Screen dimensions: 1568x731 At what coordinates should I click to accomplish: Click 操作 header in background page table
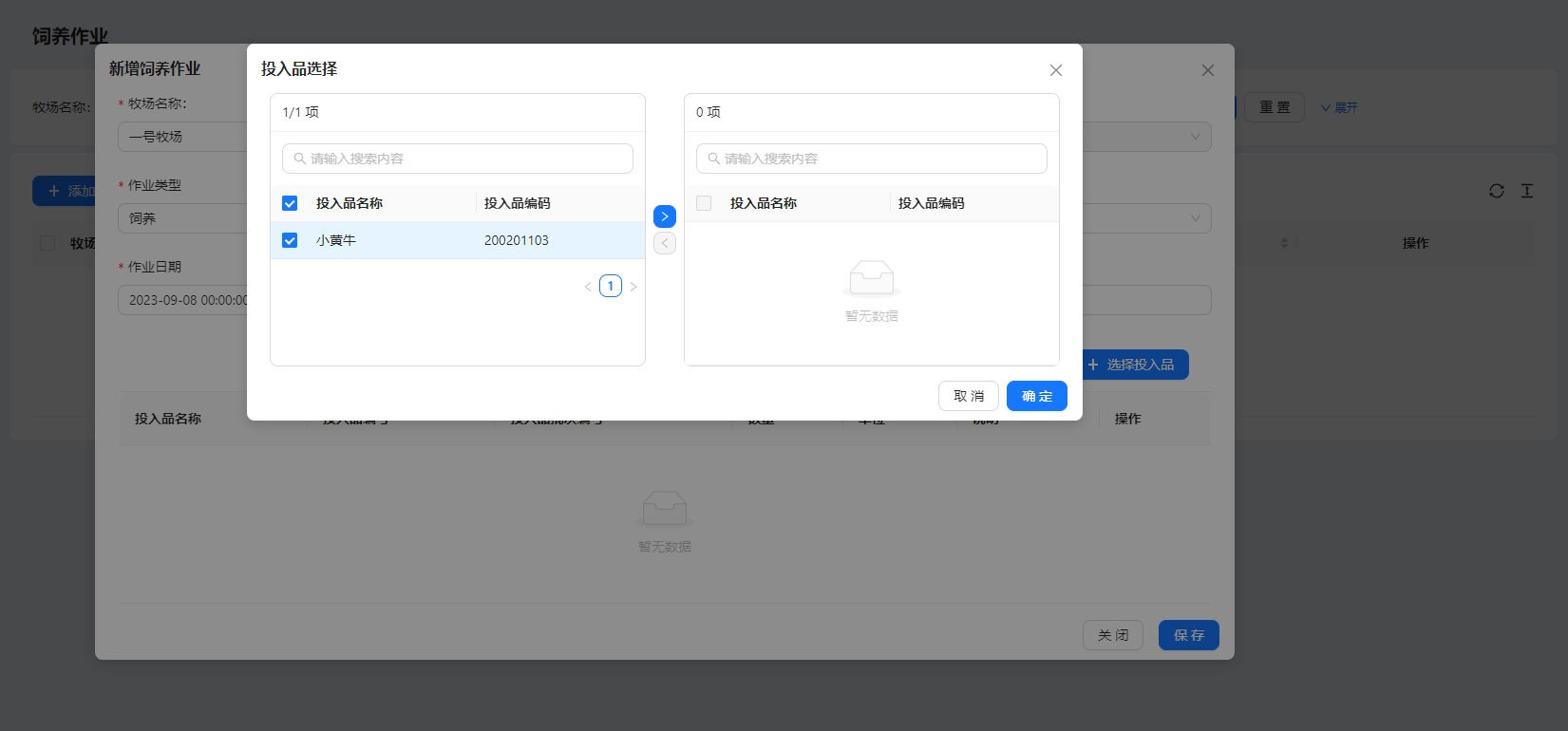click(1415, 243)
